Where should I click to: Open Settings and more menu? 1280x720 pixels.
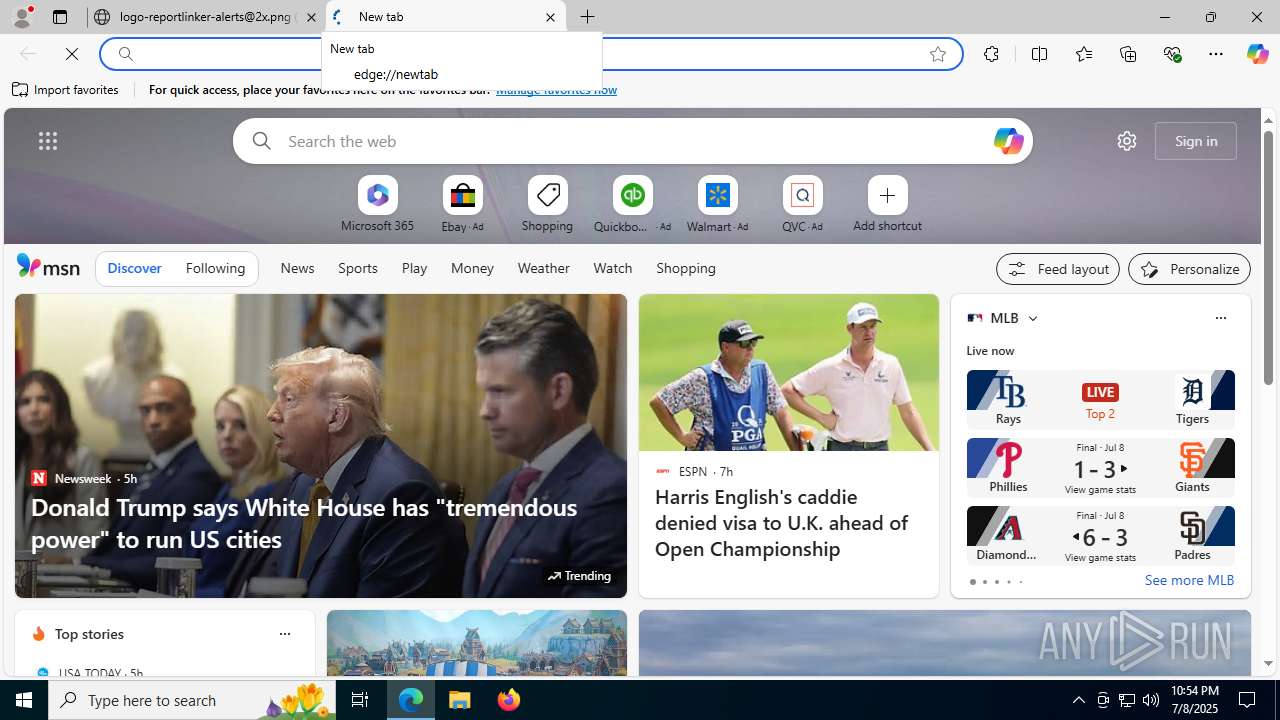(1216, 54)
